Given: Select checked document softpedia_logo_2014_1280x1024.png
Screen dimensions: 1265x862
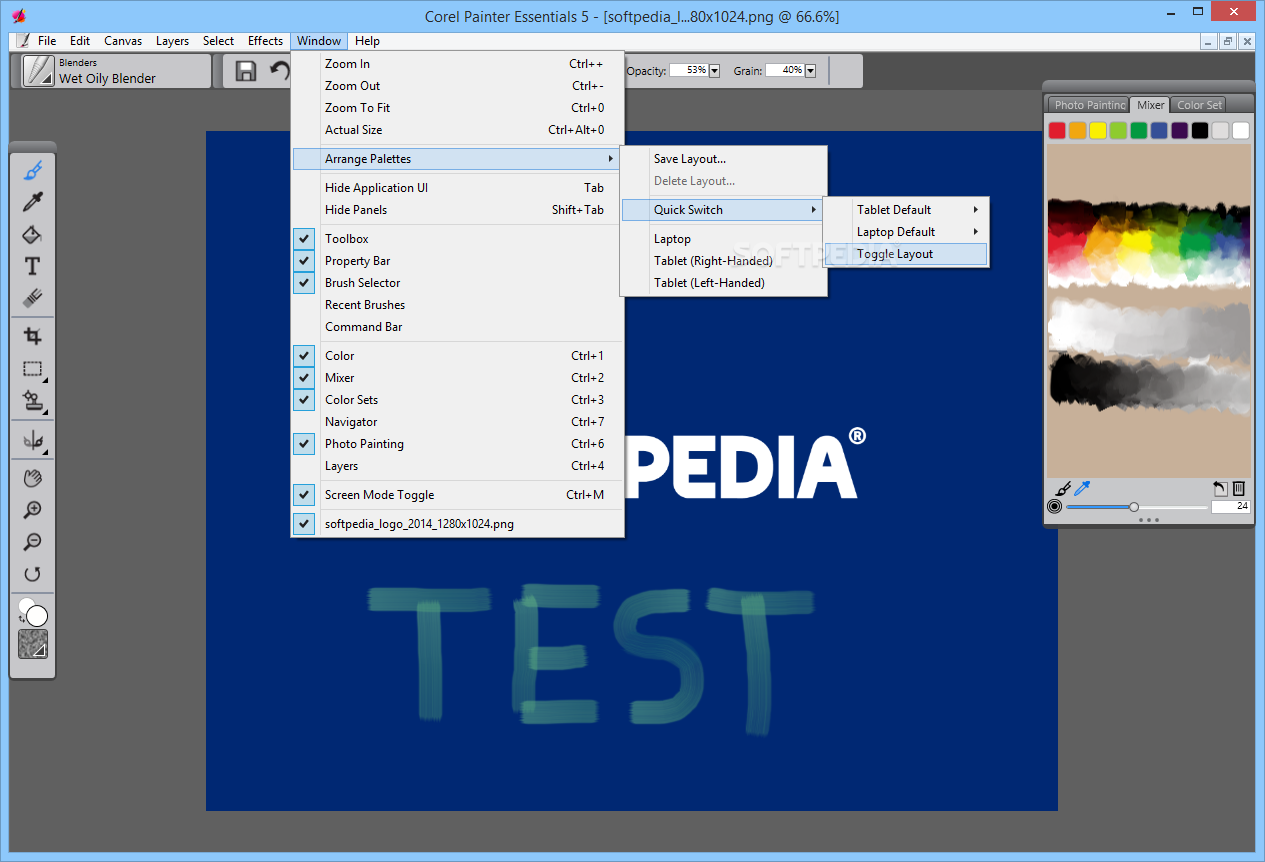Looking at the screenshot, I should click(x=457, y=524).
